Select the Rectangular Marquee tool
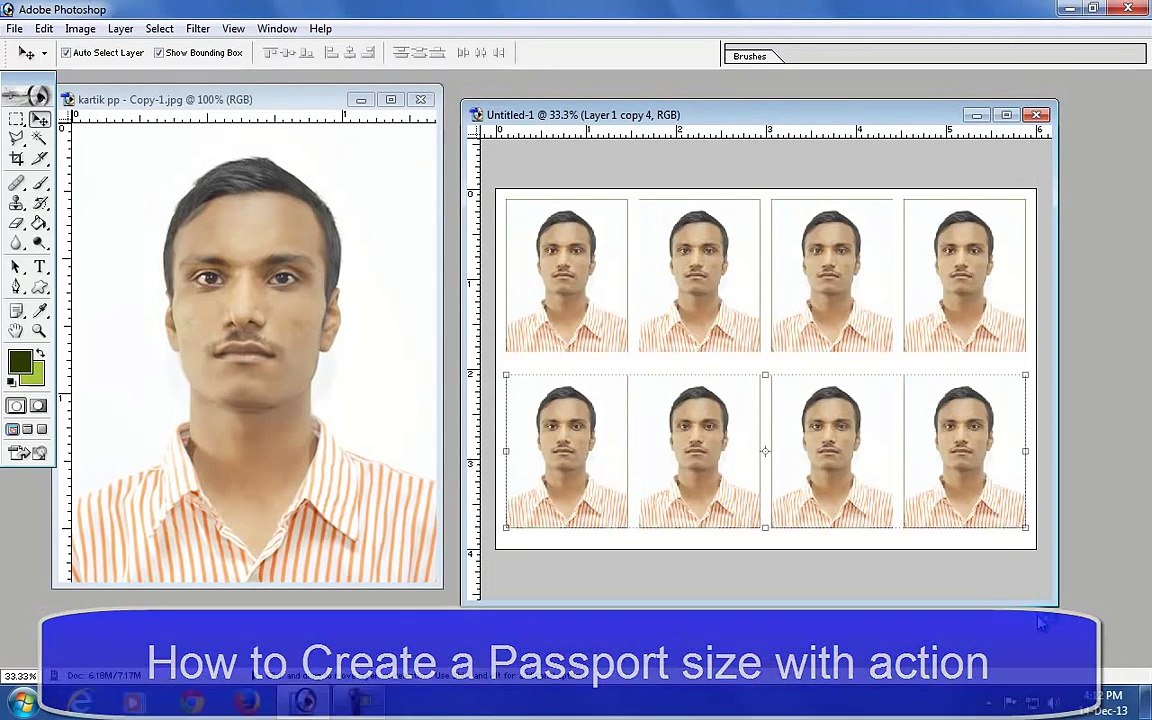 tap(15, 119)
